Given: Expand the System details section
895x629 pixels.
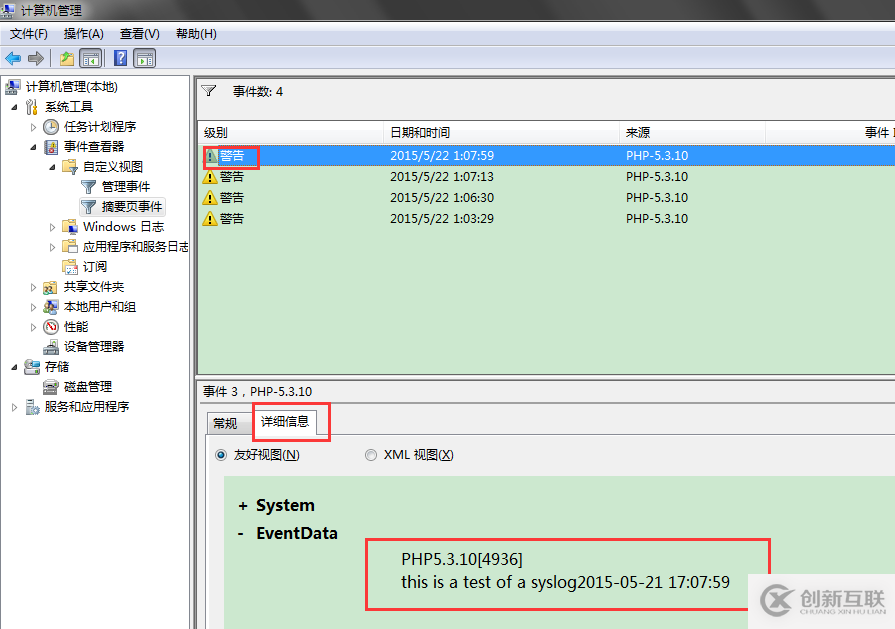Looking at the screenshot, I should pyautogui.click(x=243, y=506).
